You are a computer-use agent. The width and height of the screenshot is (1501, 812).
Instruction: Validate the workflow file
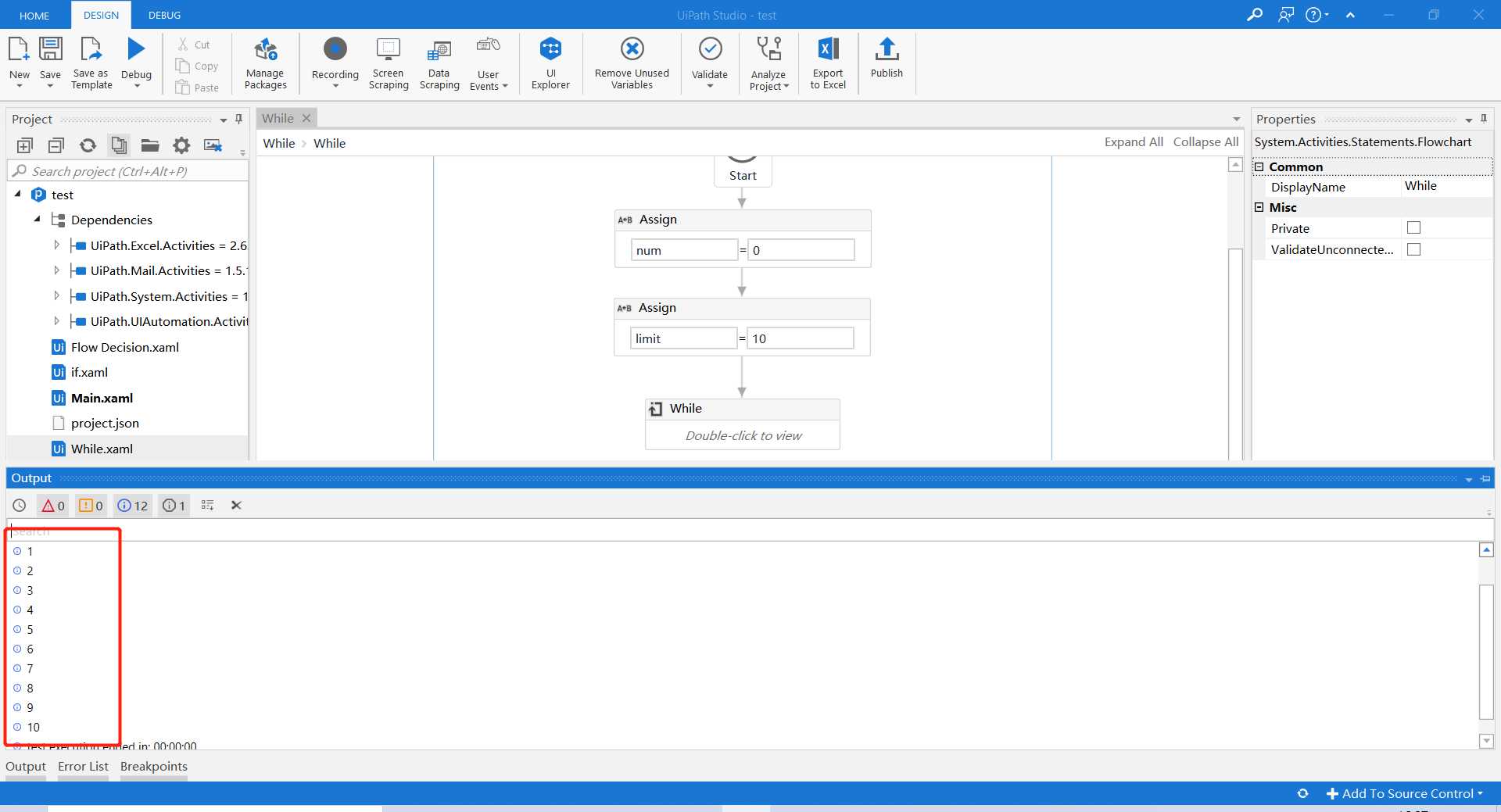click(x=709, y=63)
